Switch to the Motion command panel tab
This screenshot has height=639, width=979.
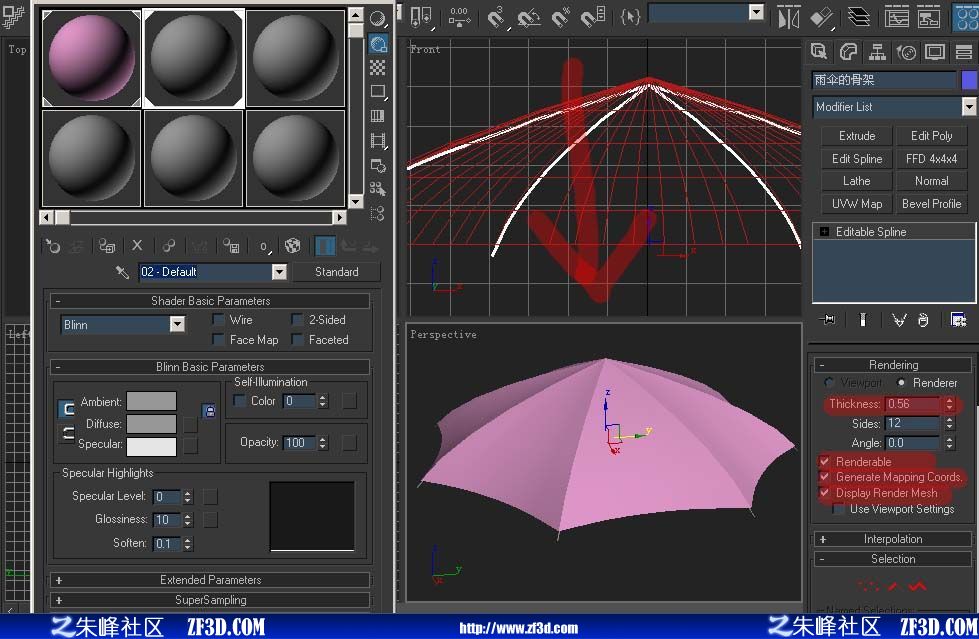click(906, 52)
